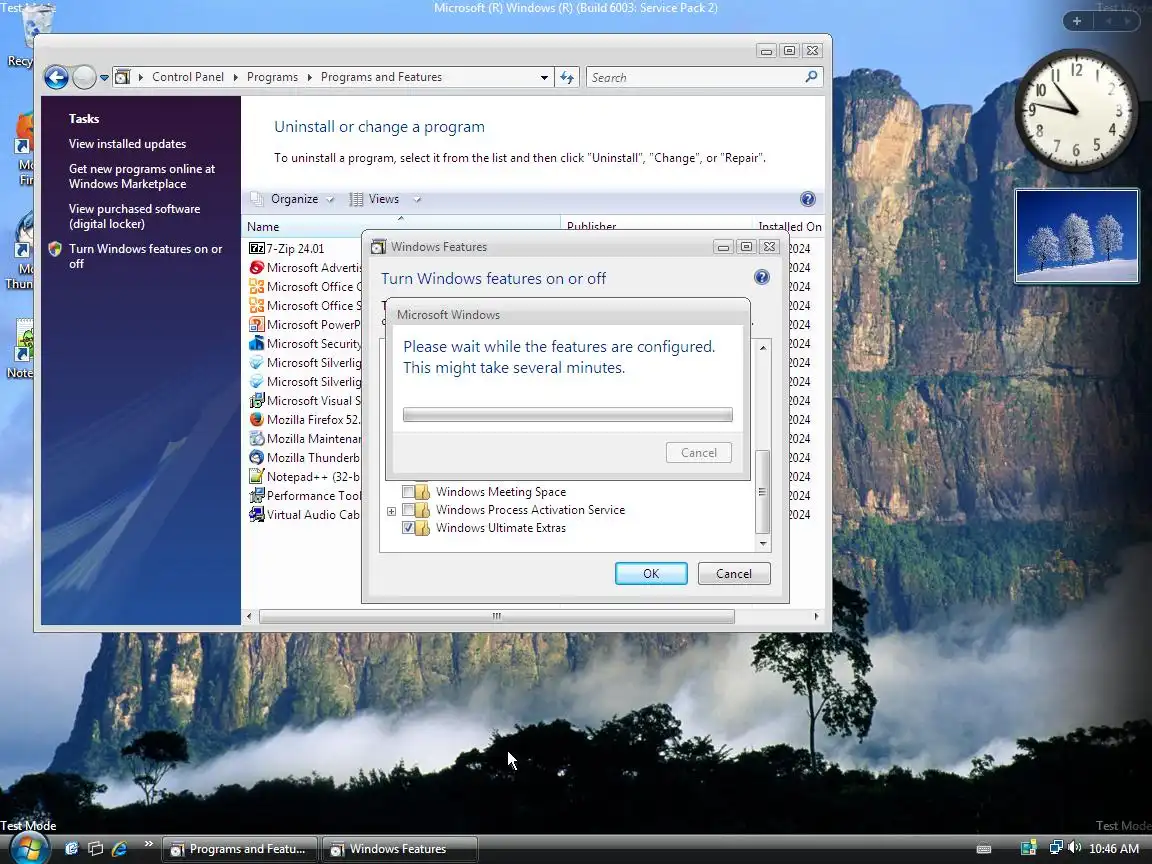Select the Microsoft Advertising program icon
This screenshot has height=864, width=1152.
[x=256, y=267]
